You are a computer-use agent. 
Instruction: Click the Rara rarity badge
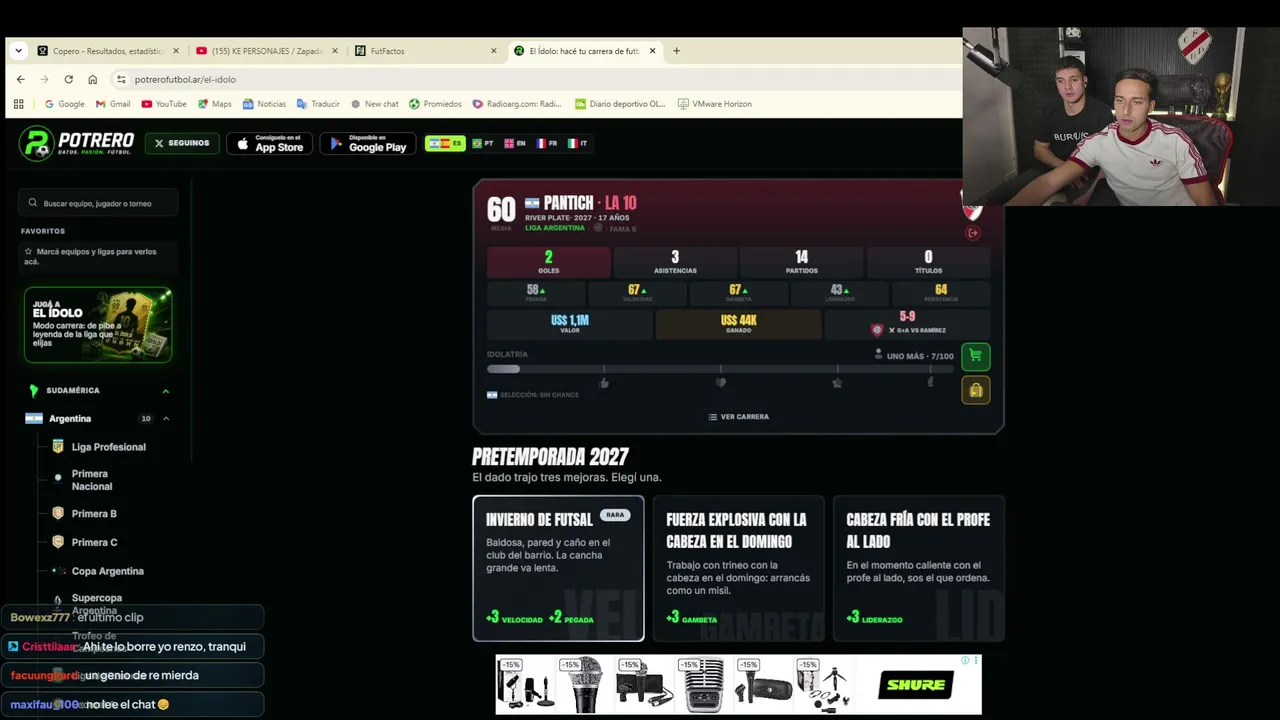click(615, 515)
